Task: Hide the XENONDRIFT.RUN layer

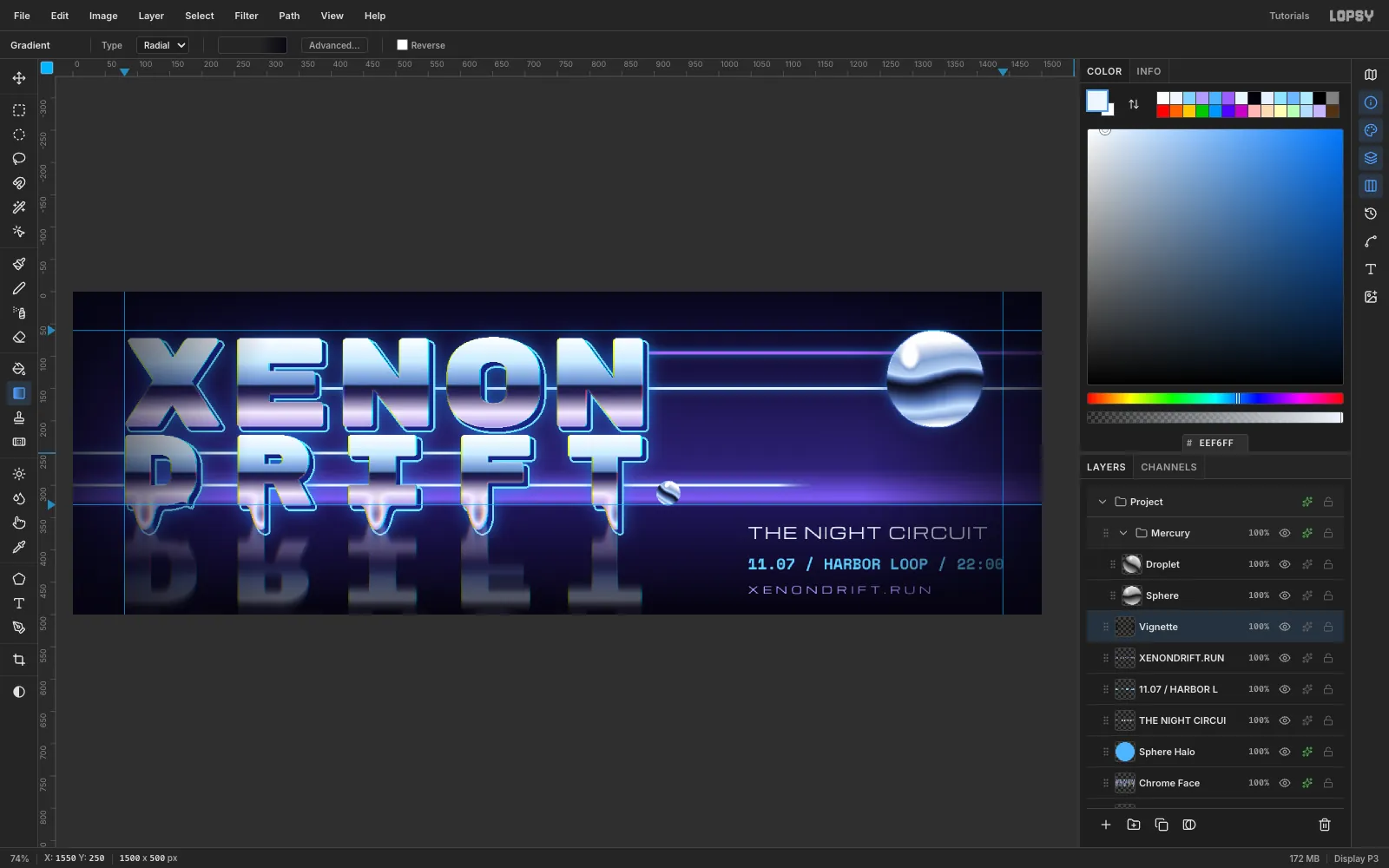Action: click(1285, 658)
